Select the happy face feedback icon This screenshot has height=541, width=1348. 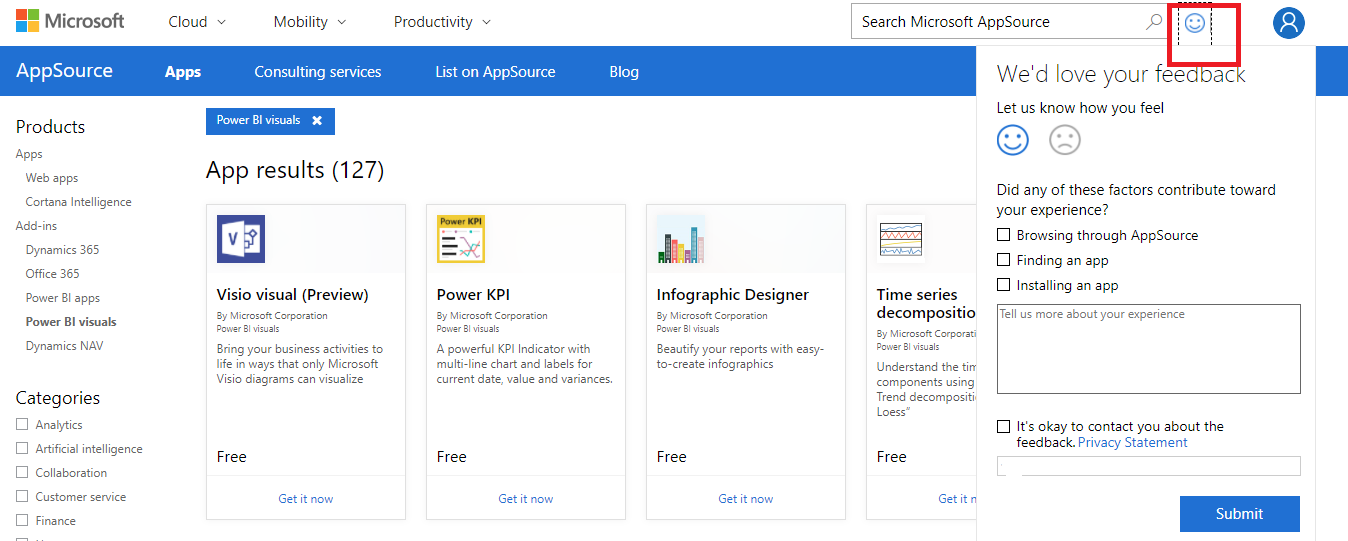1013,140
